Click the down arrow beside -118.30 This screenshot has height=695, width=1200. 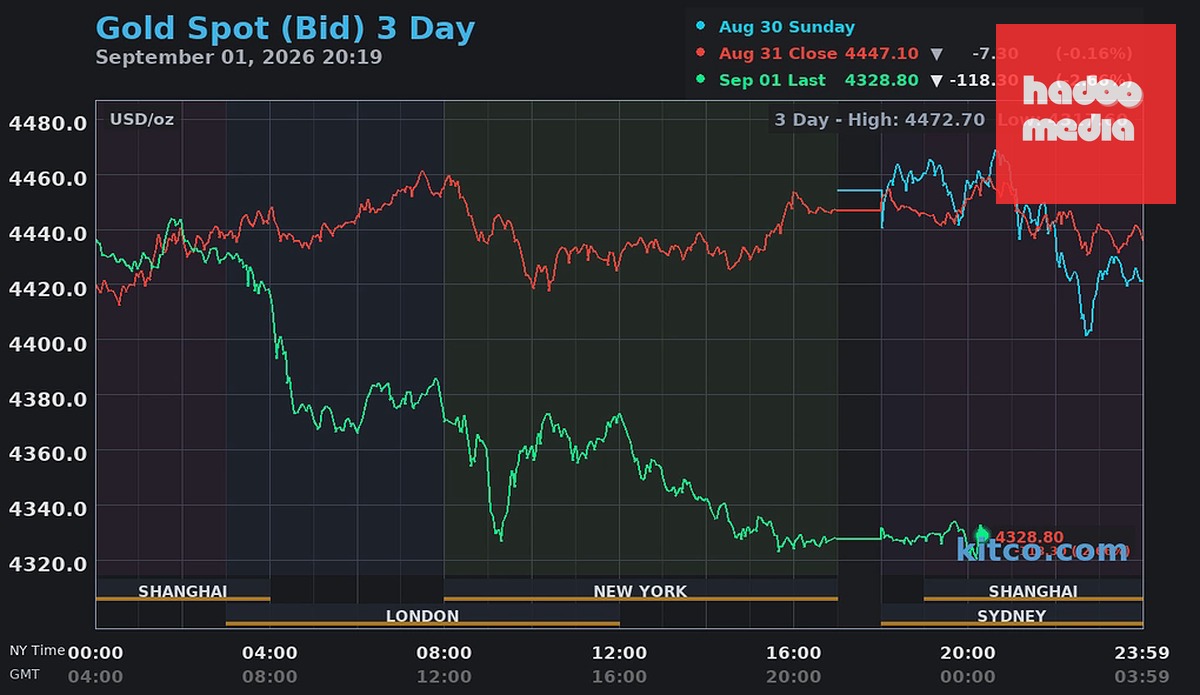[x=937, y=80]
